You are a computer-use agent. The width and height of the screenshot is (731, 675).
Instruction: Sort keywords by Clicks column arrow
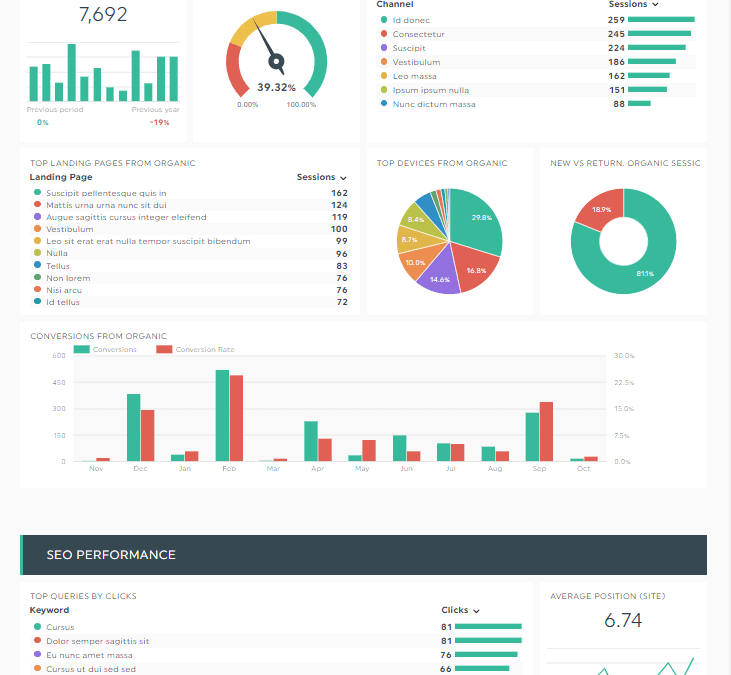475,610
